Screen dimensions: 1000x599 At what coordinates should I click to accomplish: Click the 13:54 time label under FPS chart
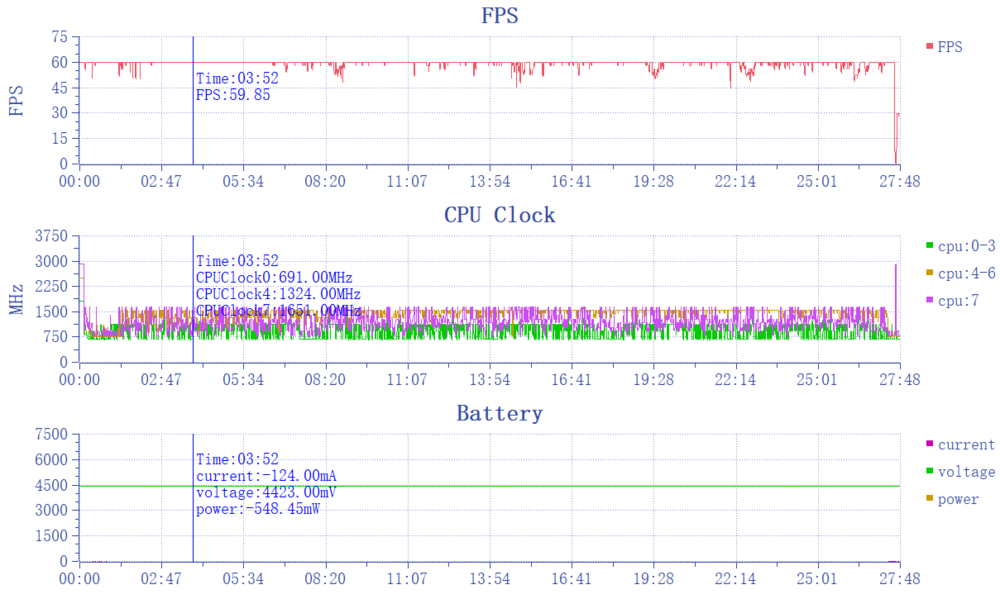click(489, 181)
